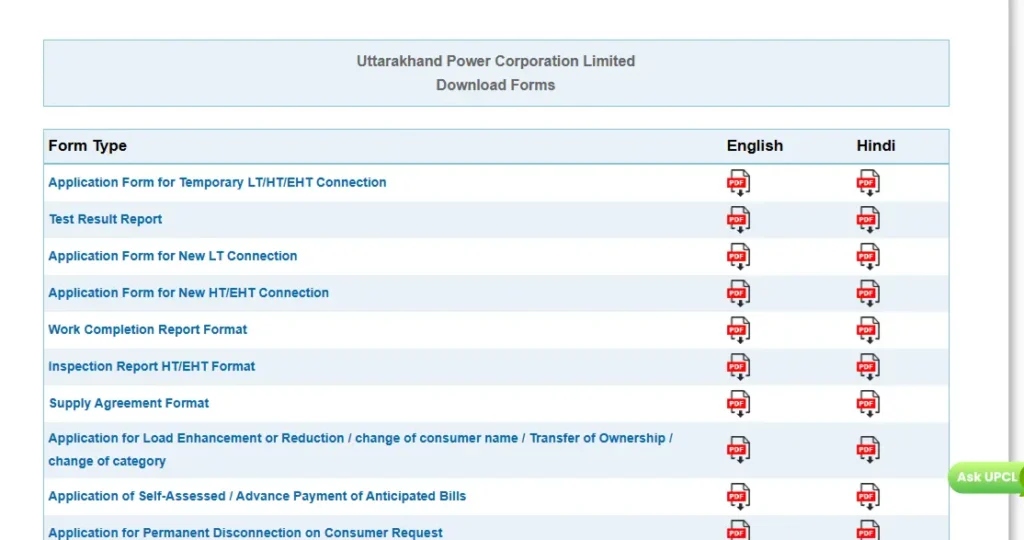This screenshot has height=540, width=1024.
Task: Download Hindi PDF for New HT/EHT Connection form
Action: 868,293
